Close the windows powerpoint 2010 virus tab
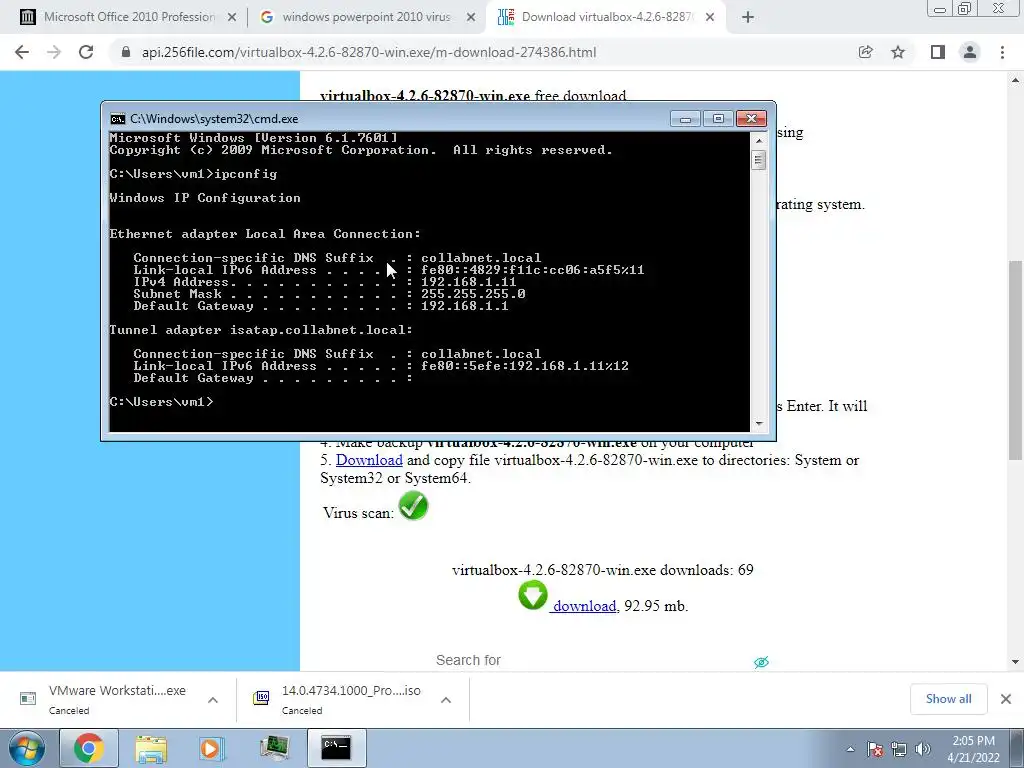 pos(471,18)
